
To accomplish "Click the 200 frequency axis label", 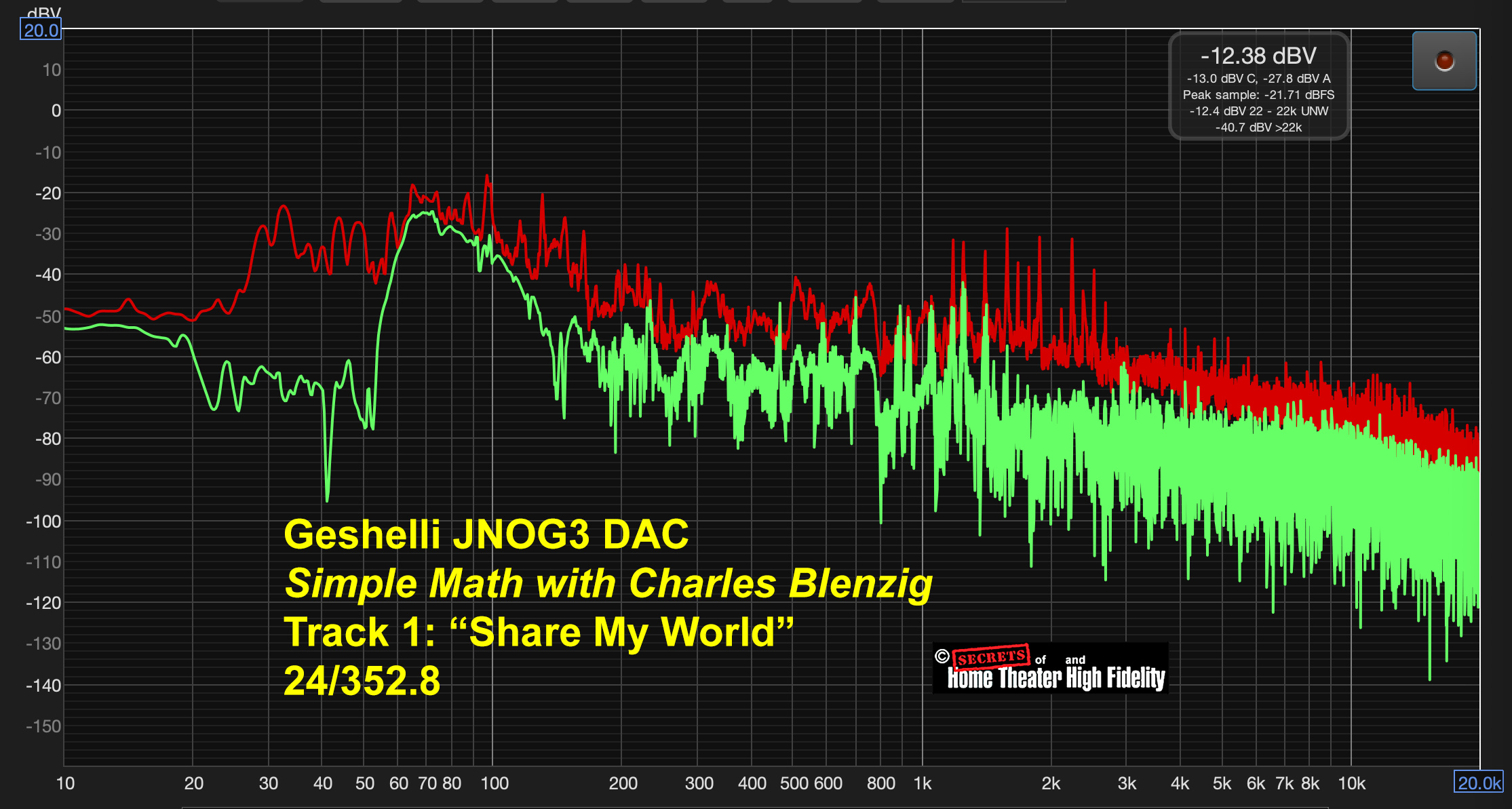I will click(623, 783).
